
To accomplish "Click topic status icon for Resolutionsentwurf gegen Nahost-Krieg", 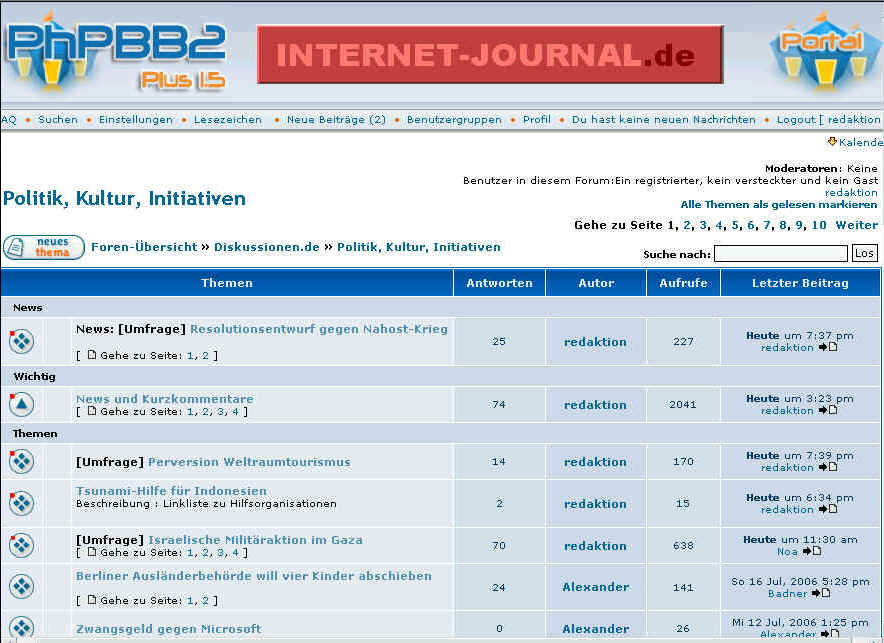I will 21,341.
